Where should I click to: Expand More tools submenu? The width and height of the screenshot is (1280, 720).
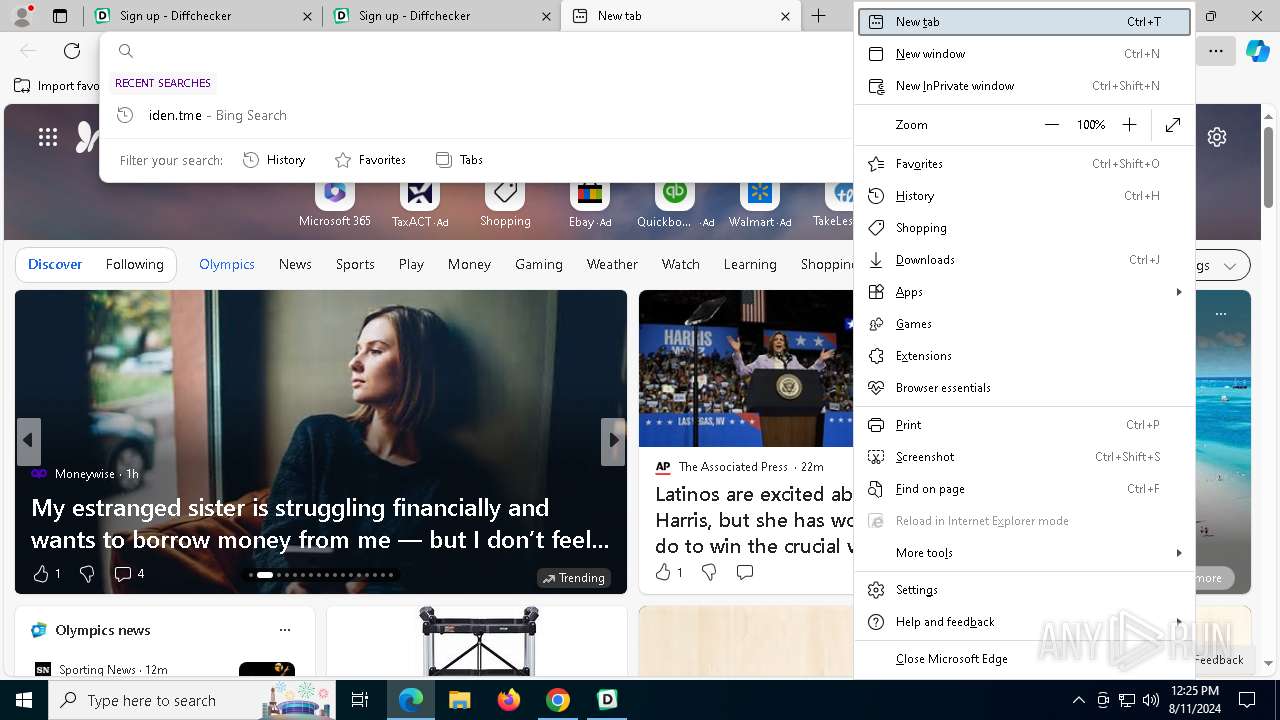[1024, 553]
